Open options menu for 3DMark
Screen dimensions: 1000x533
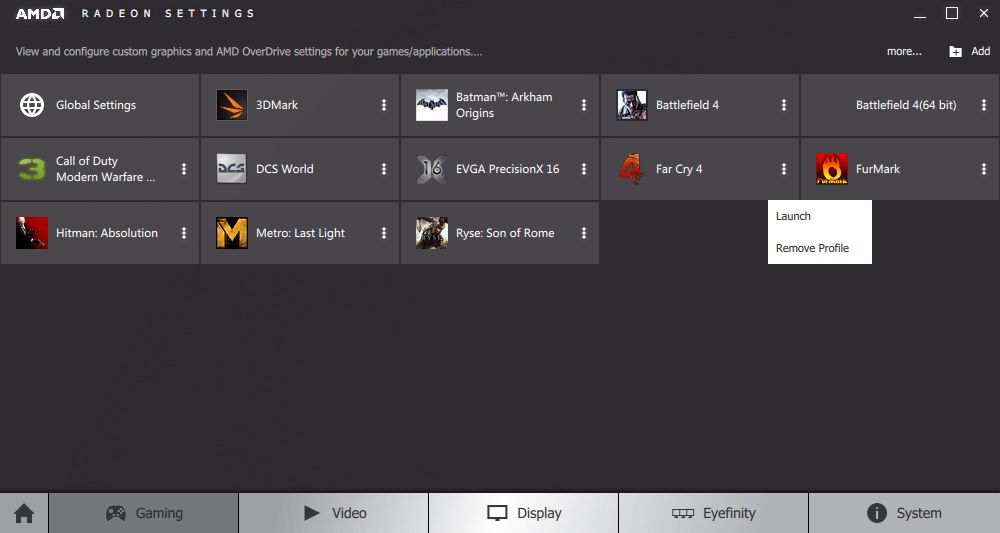(x=384, y=105)
